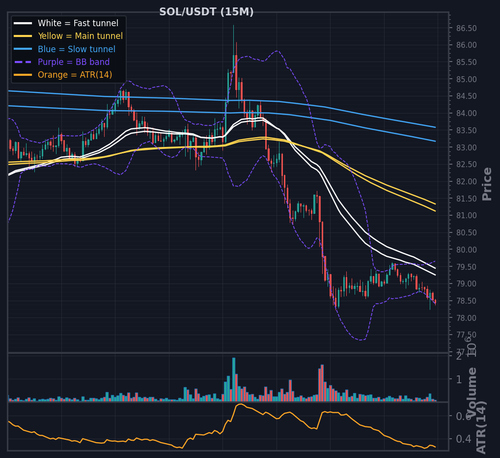The image size is (500, 458).
Task: Click the 83.00 price axis label
Action: point(466,147)
